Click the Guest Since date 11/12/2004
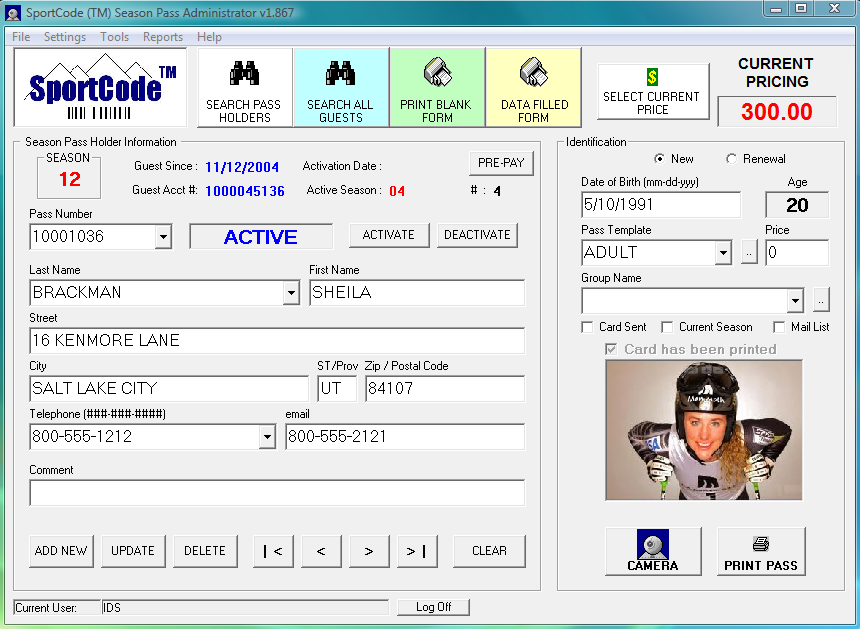Screen dimensions: 860x629 coord(242,167)
